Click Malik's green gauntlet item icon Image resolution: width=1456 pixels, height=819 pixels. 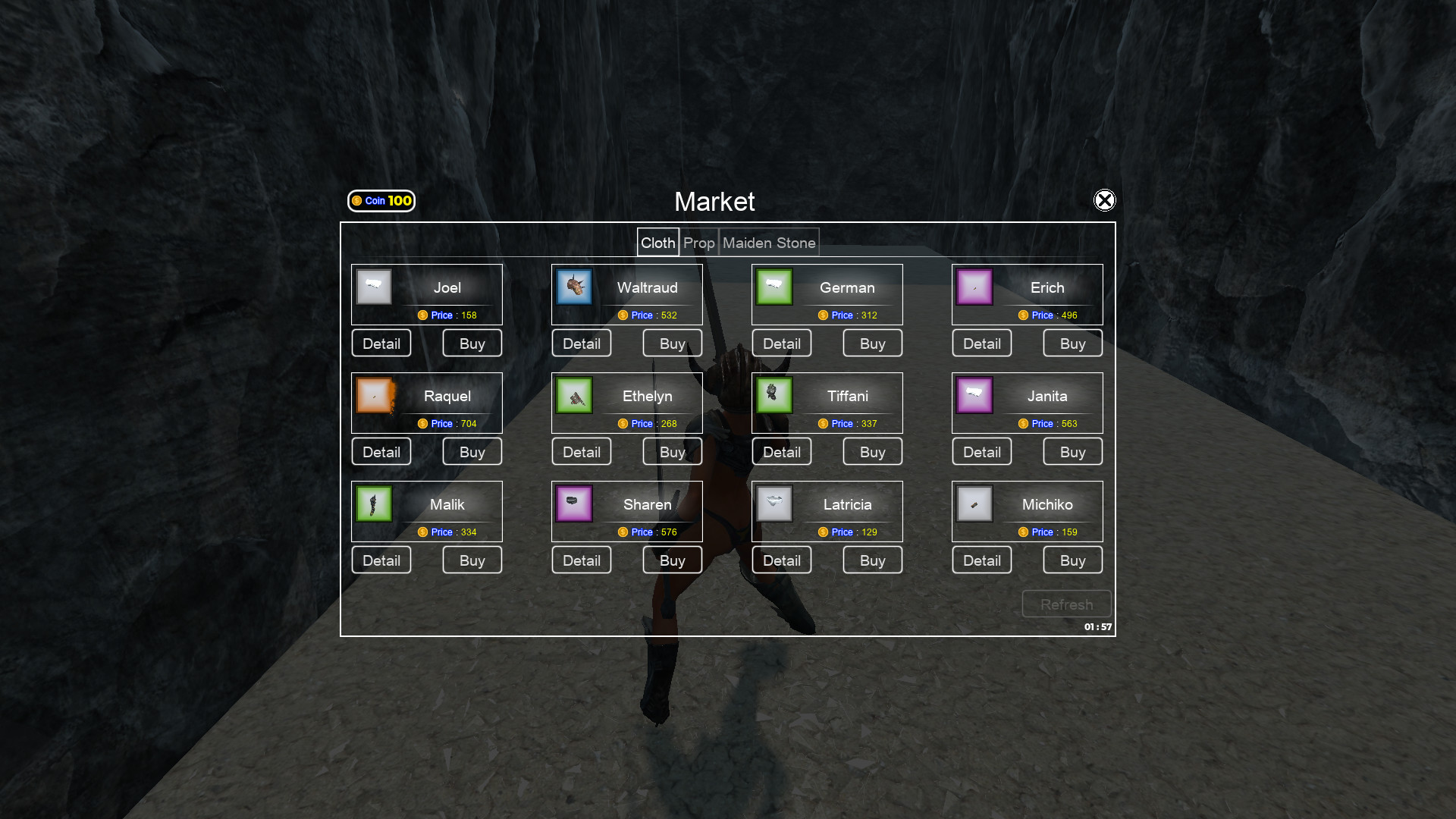[374, 504]
